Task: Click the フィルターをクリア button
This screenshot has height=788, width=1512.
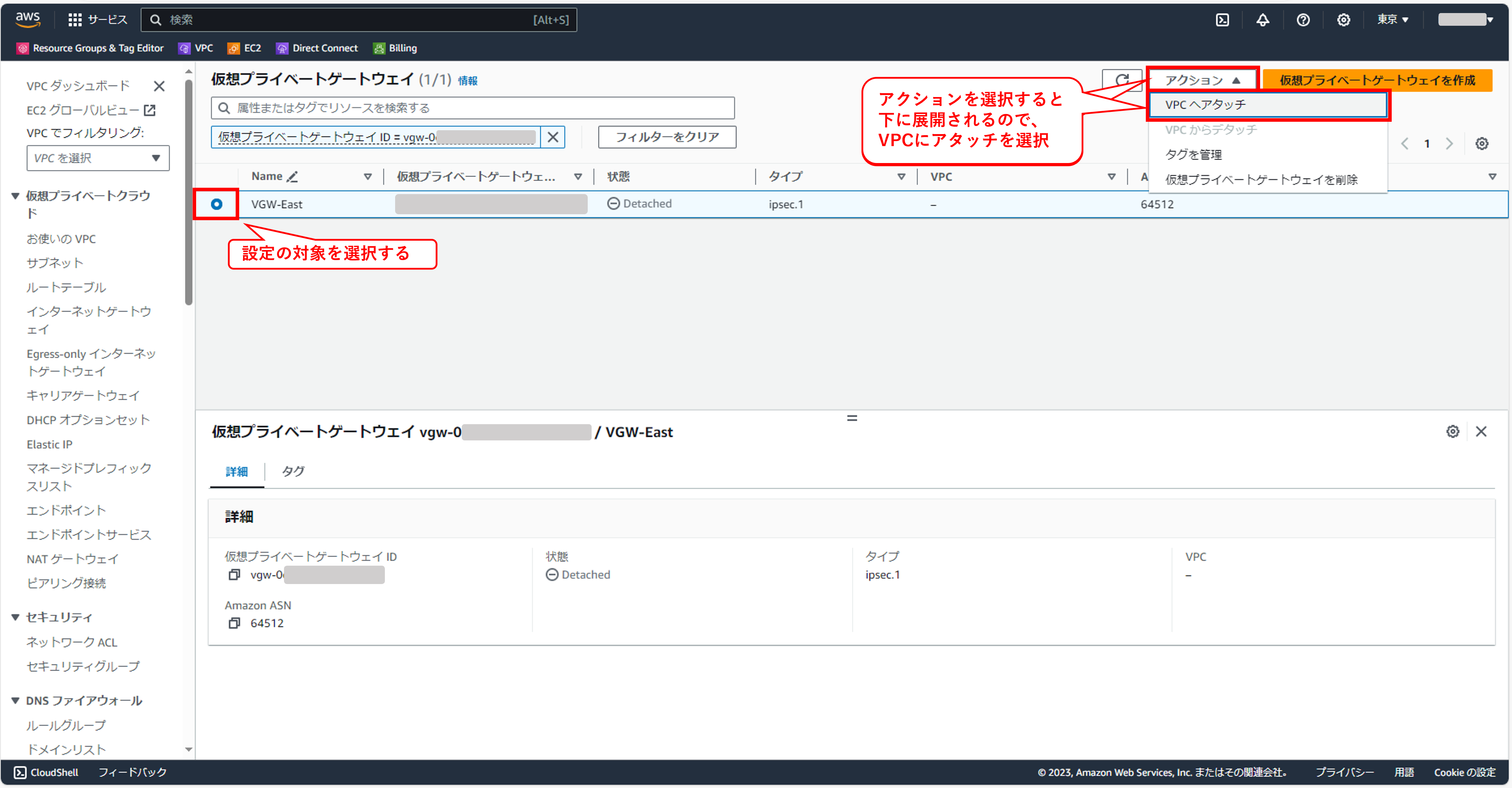Action: (x=667, y=137)
